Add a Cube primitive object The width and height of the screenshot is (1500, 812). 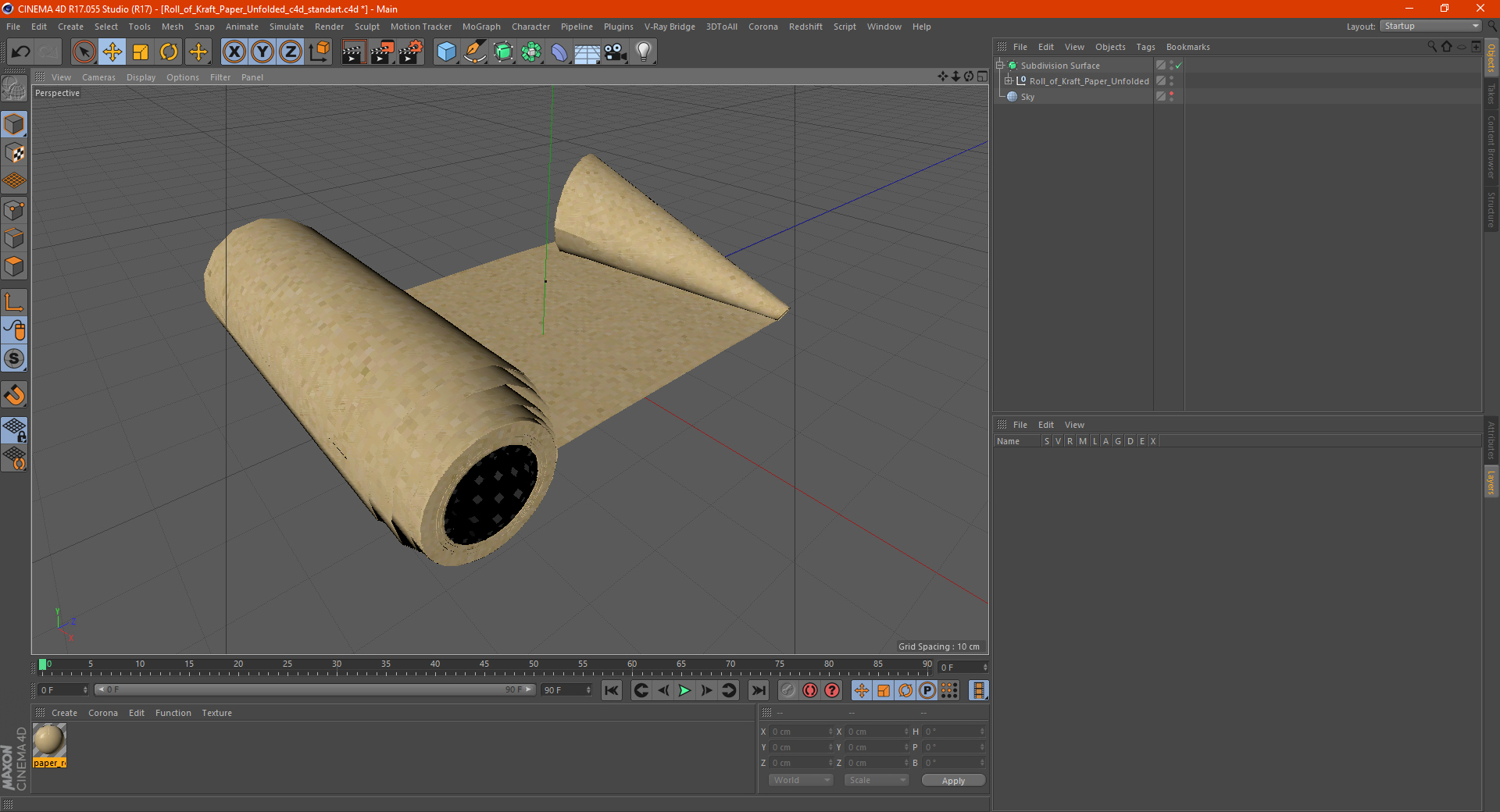pos(446,52)
